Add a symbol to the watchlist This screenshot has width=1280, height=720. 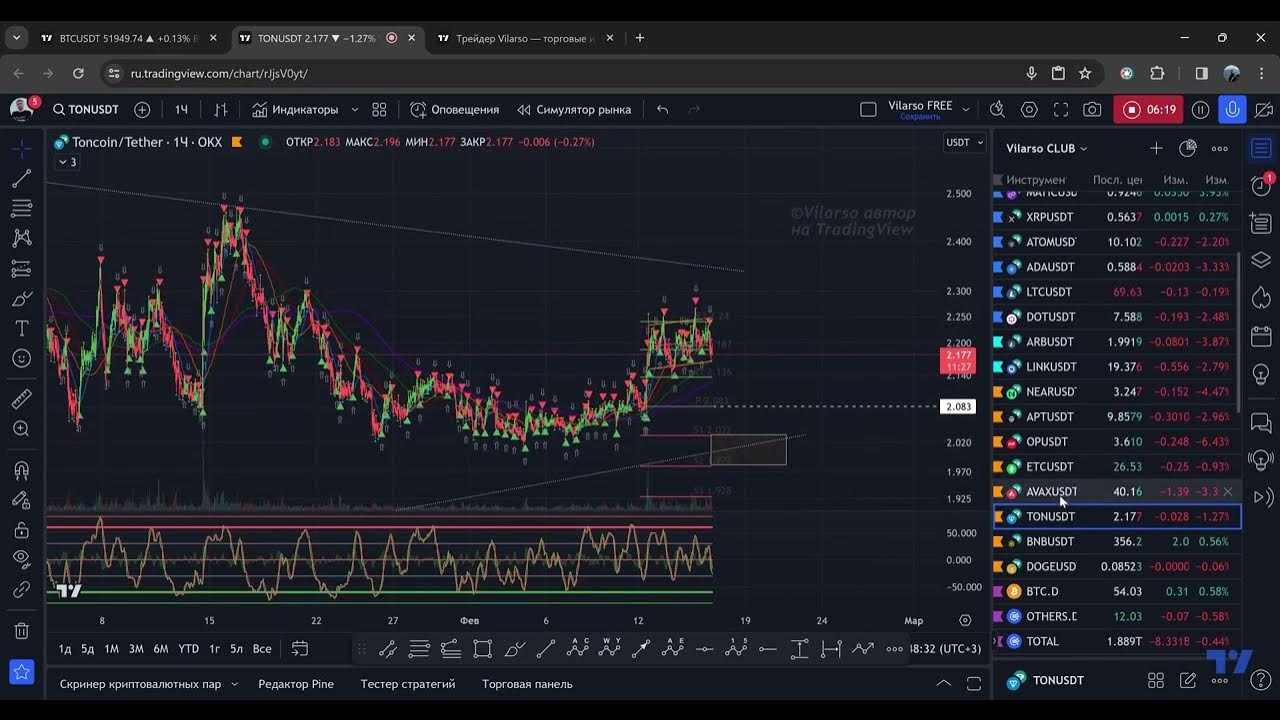click(x=1156, y=148)
